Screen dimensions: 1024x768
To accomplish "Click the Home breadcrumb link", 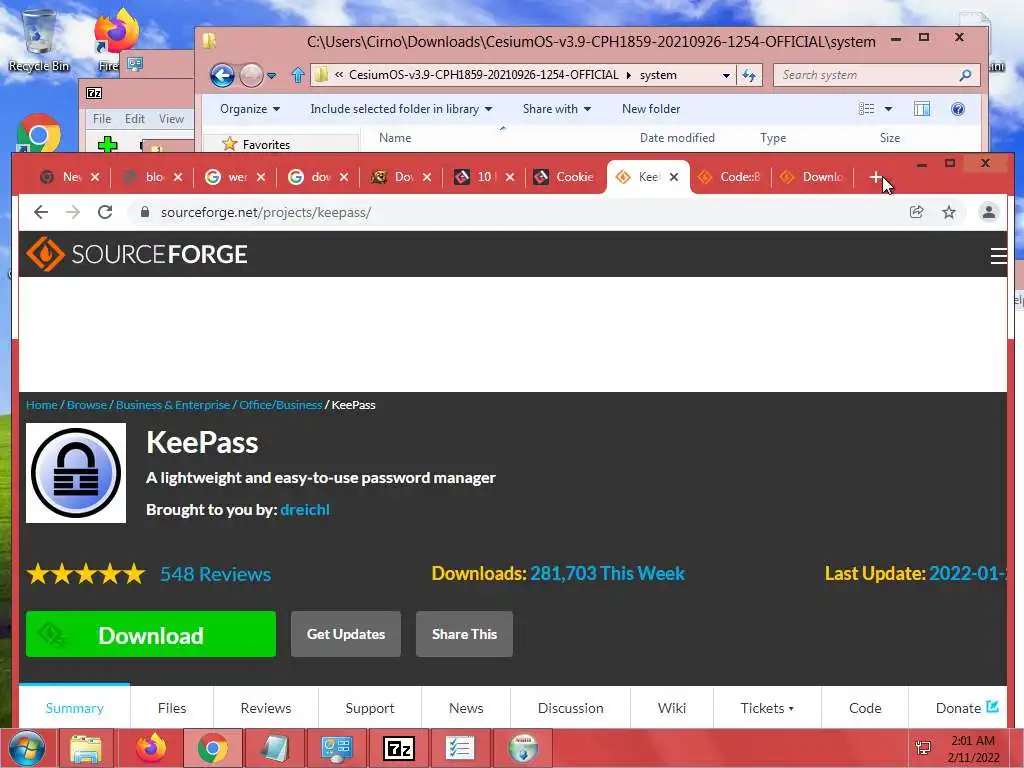I will click(42, 405).
